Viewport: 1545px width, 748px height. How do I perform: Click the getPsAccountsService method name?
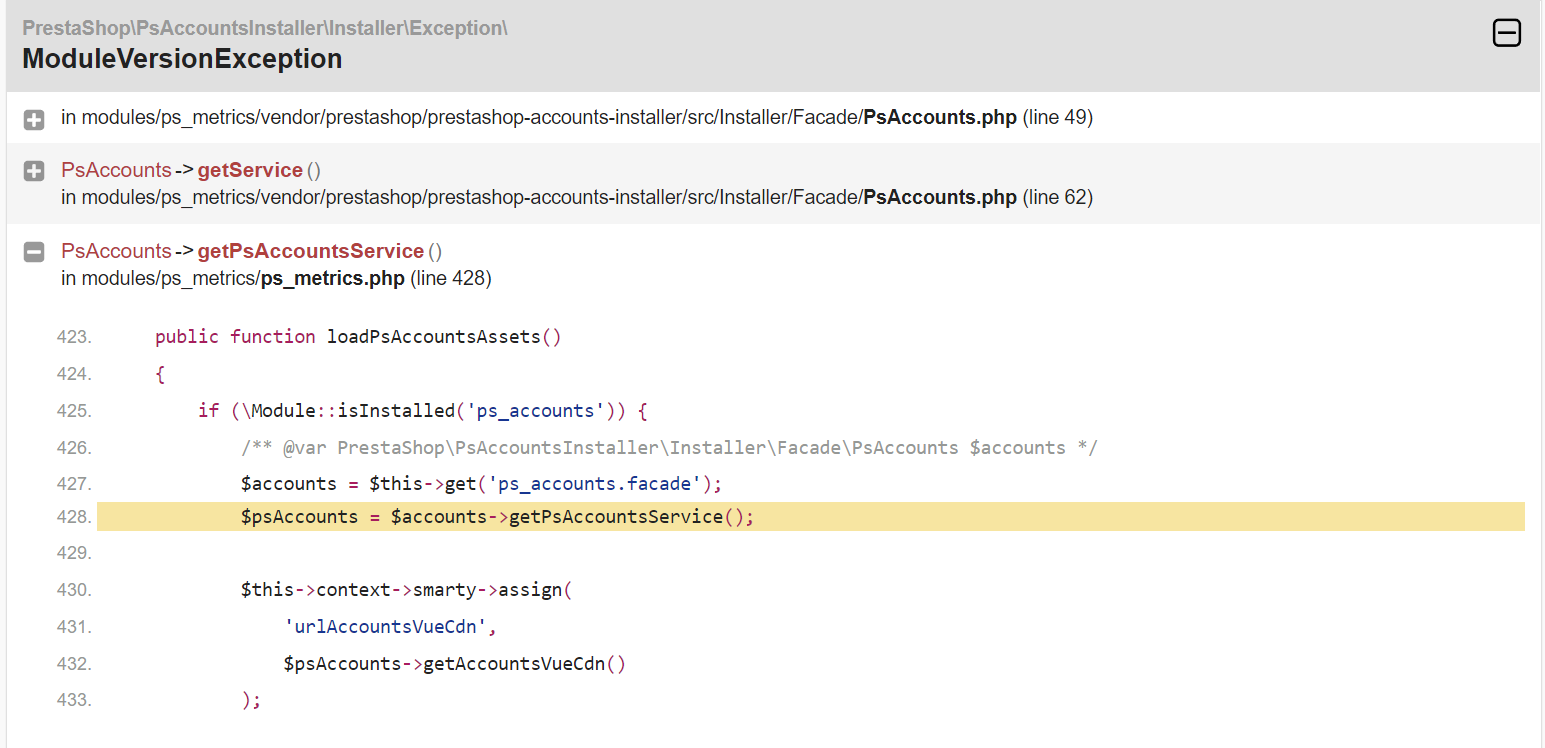point(311,251)
